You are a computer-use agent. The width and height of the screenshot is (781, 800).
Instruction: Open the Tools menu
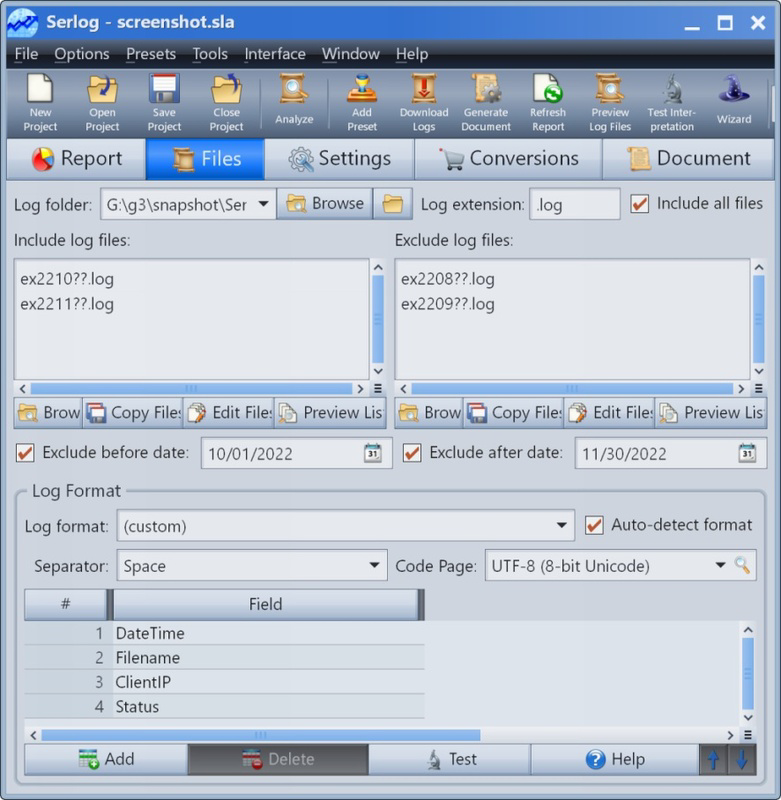pos(210,54)
